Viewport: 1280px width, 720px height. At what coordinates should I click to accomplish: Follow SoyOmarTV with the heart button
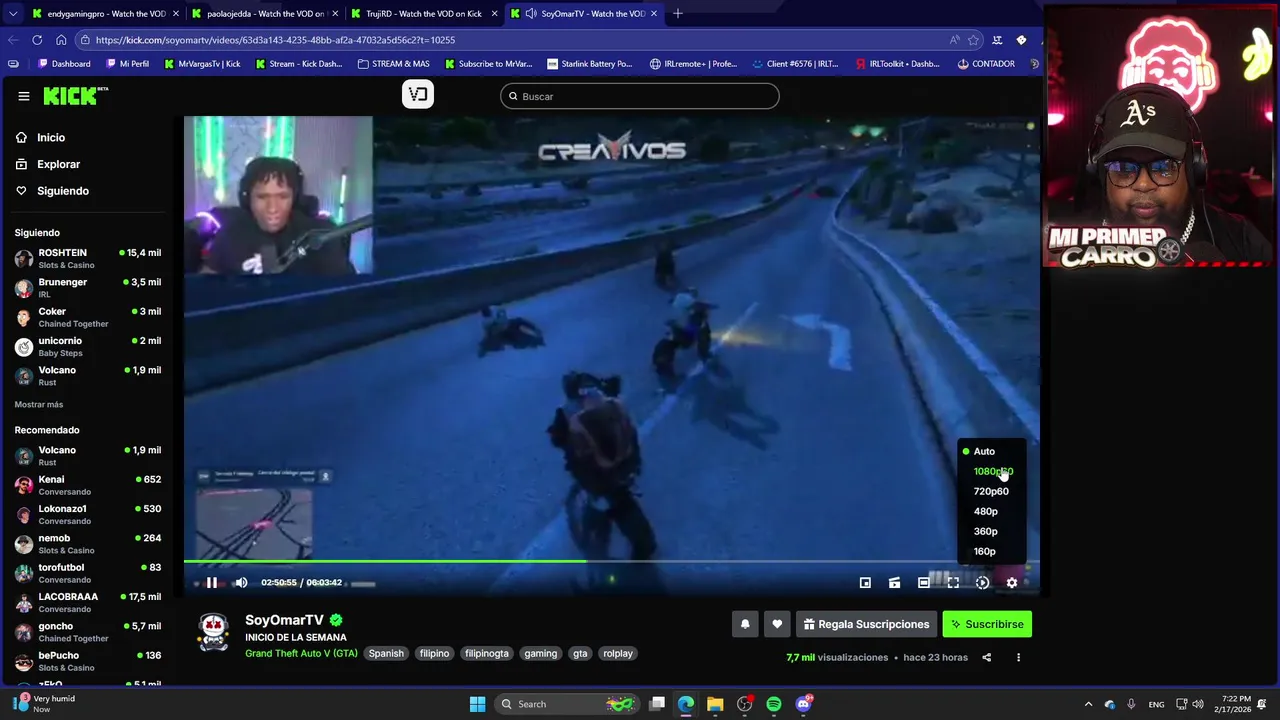point(777,624)
